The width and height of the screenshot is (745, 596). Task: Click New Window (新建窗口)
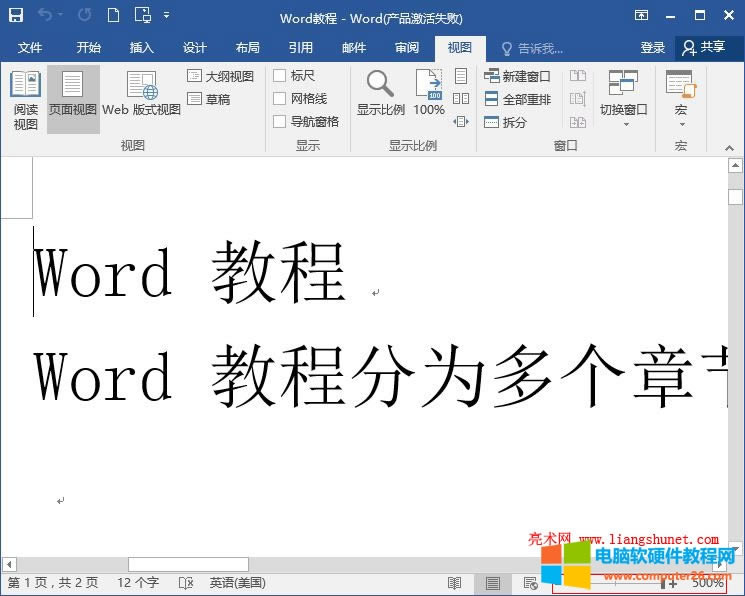pyautogui.click(x=518, y=76)
